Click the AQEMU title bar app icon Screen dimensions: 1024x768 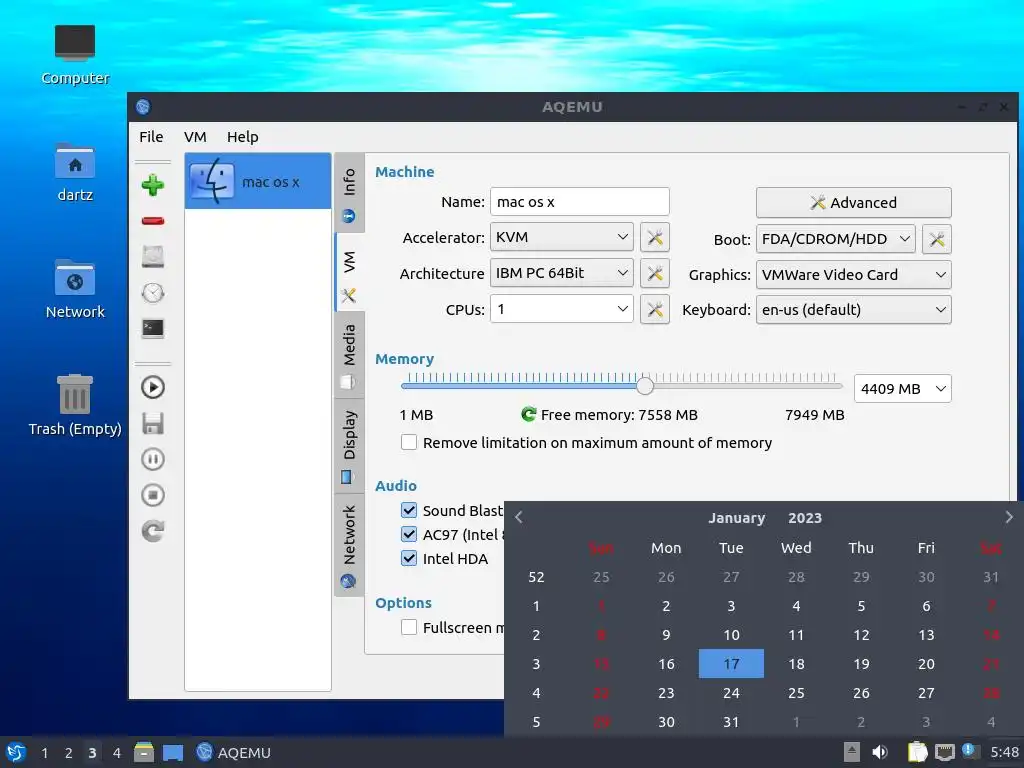tap(143, 107)
